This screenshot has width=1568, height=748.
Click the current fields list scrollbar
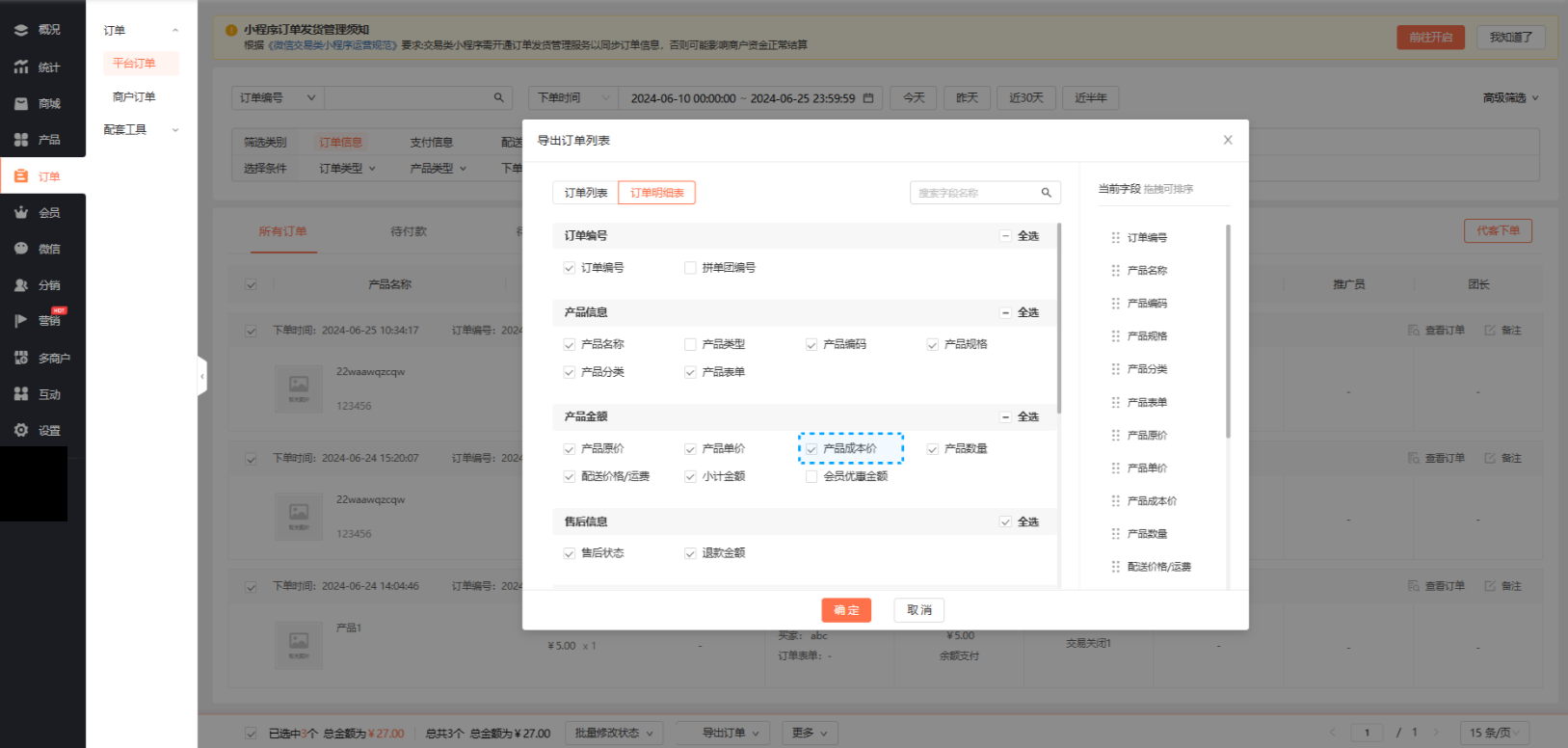[x=1228, y=331]
